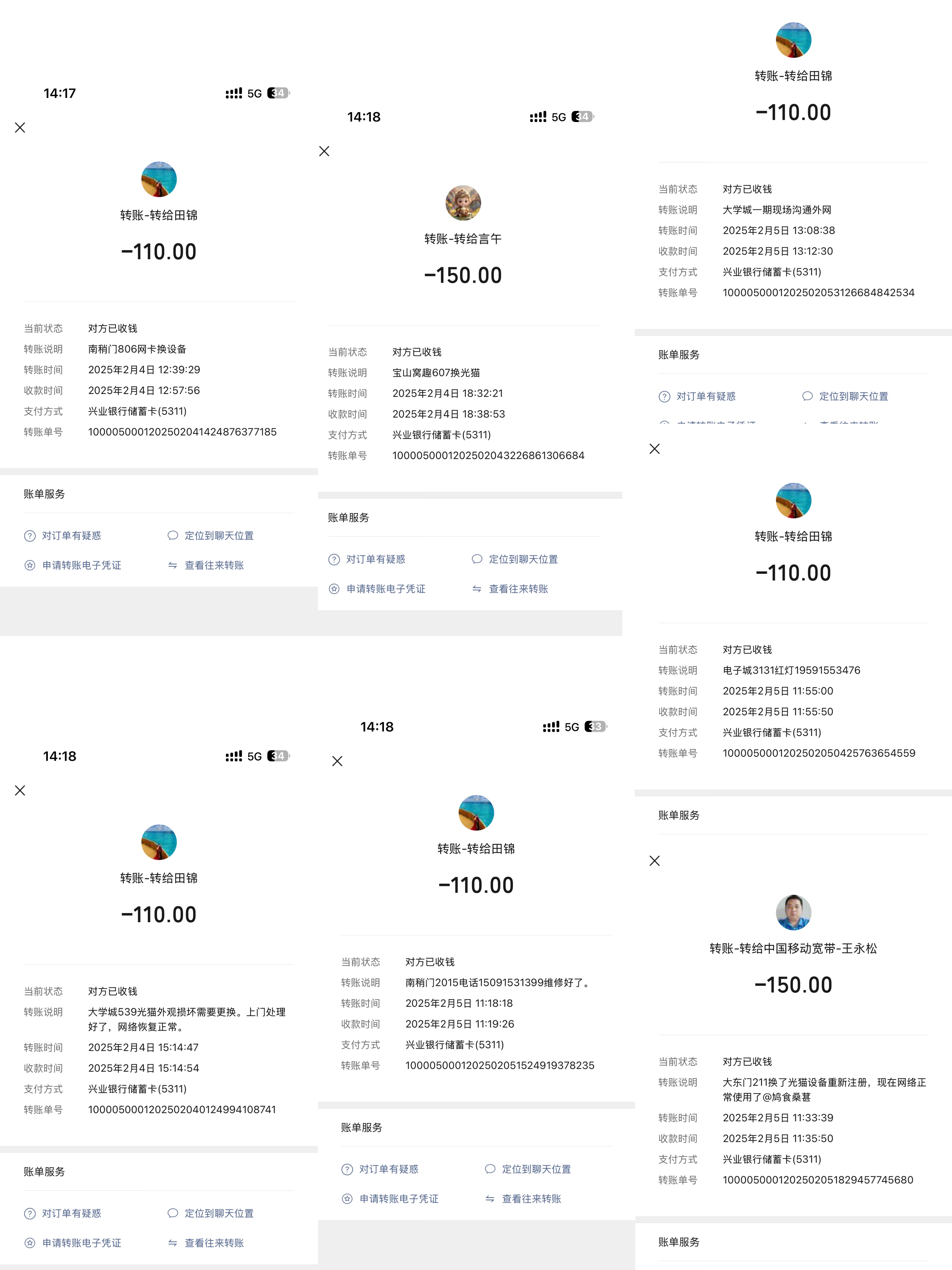Close the 南稍门806网卡换设备 transfer page
Image resolution: width=952 pixels, height=1270 pixels.
[x=20, y=128]
